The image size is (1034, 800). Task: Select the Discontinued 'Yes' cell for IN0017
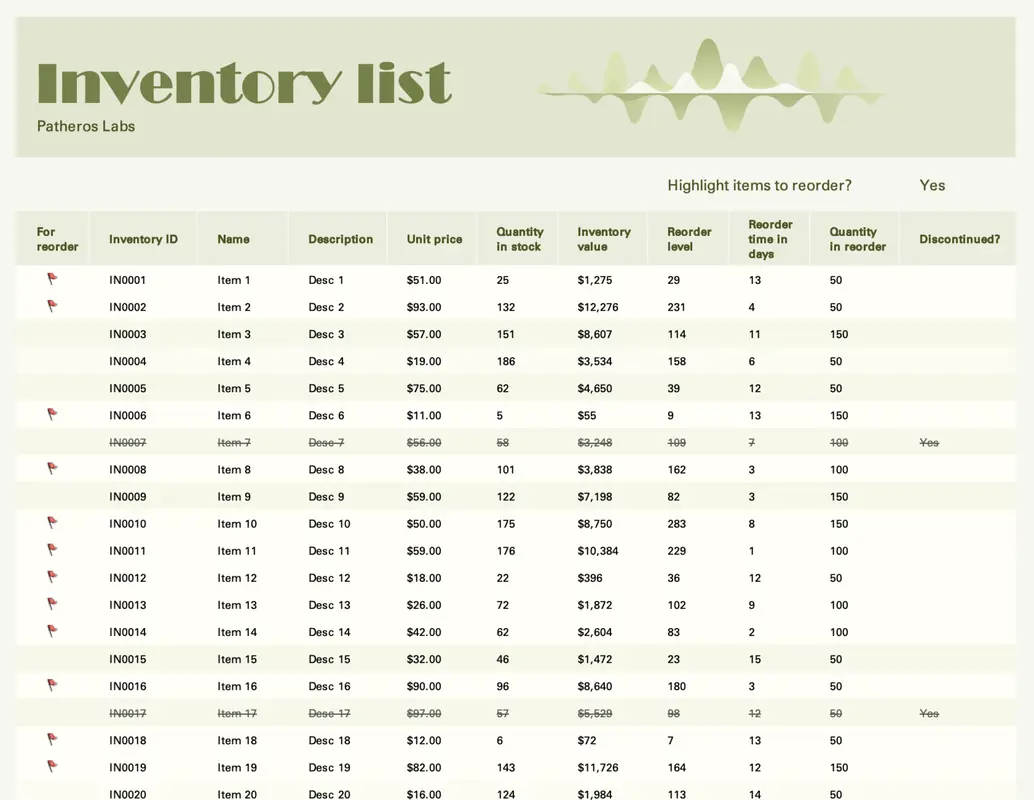coord(929,713)
